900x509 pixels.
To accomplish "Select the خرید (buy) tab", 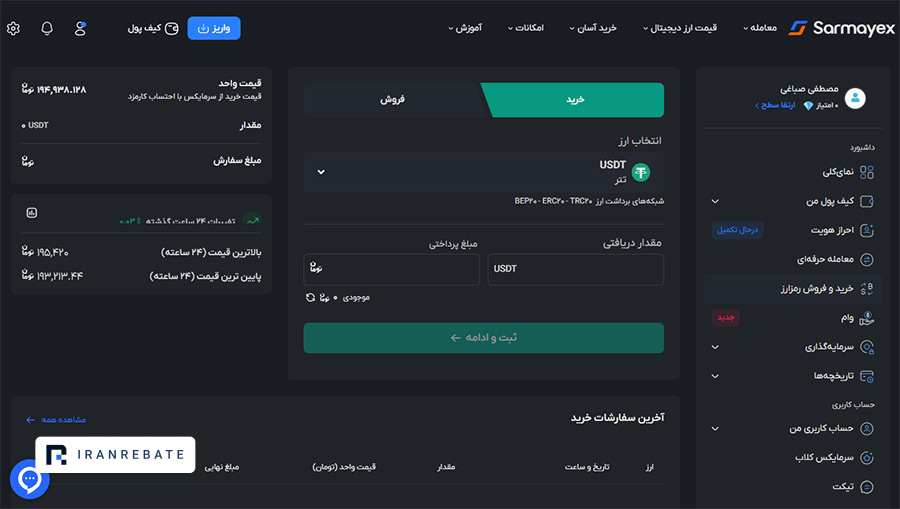I will tap(575, 99).
